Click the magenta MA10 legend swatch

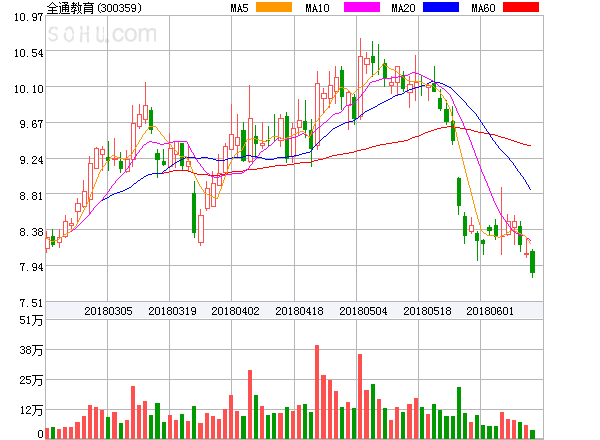362,7
